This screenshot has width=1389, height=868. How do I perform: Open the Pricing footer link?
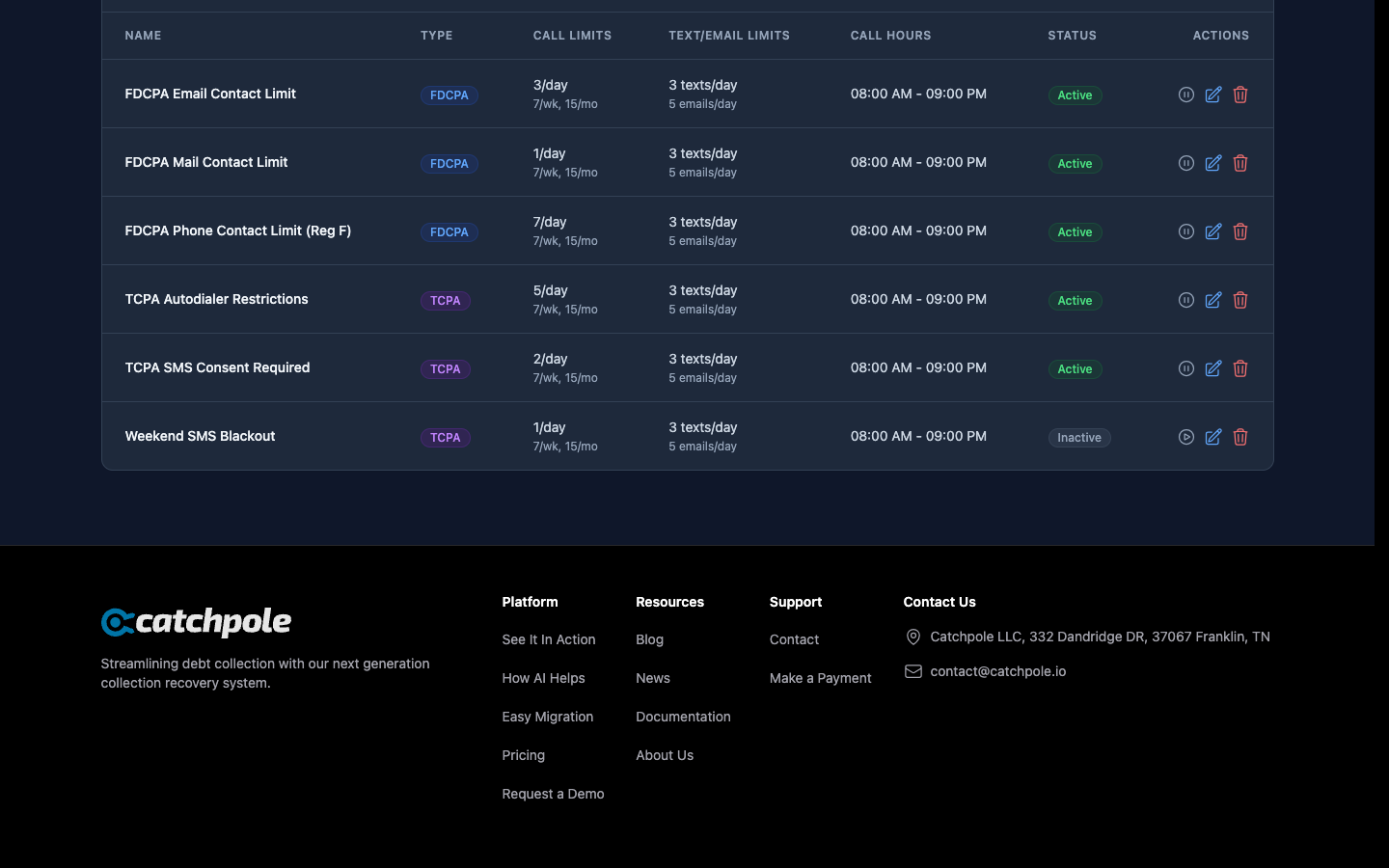point(523,755)
